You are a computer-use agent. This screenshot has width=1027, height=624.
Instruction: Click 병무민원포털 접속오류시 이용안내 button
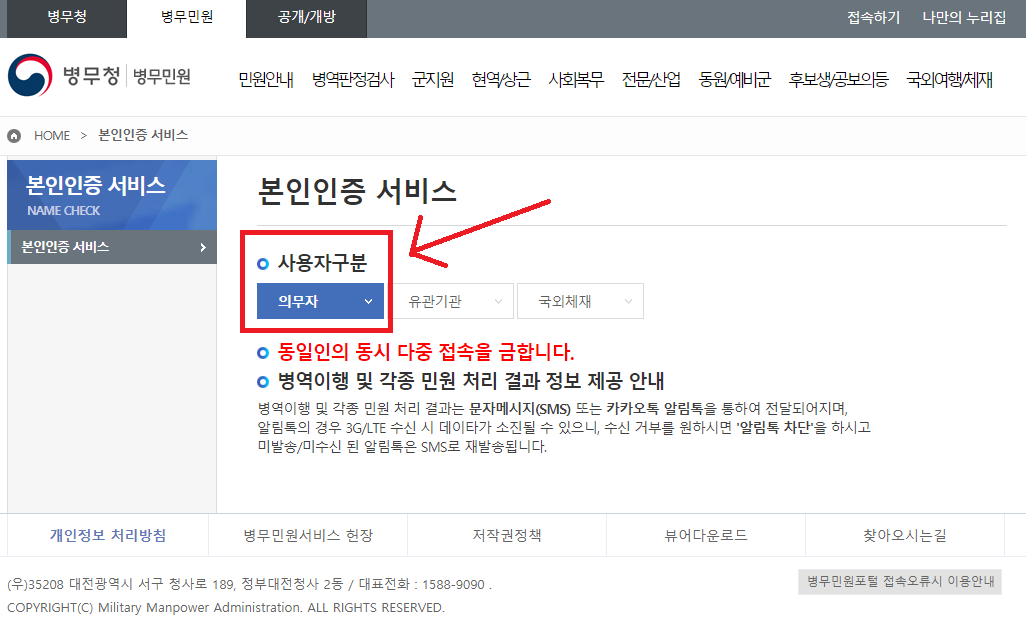click(x=899, y=582)
